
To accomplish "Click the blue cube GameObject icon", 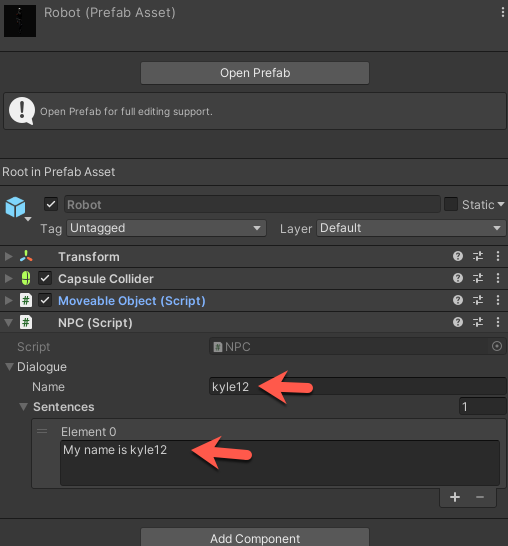I will click(x=15, y=207).
